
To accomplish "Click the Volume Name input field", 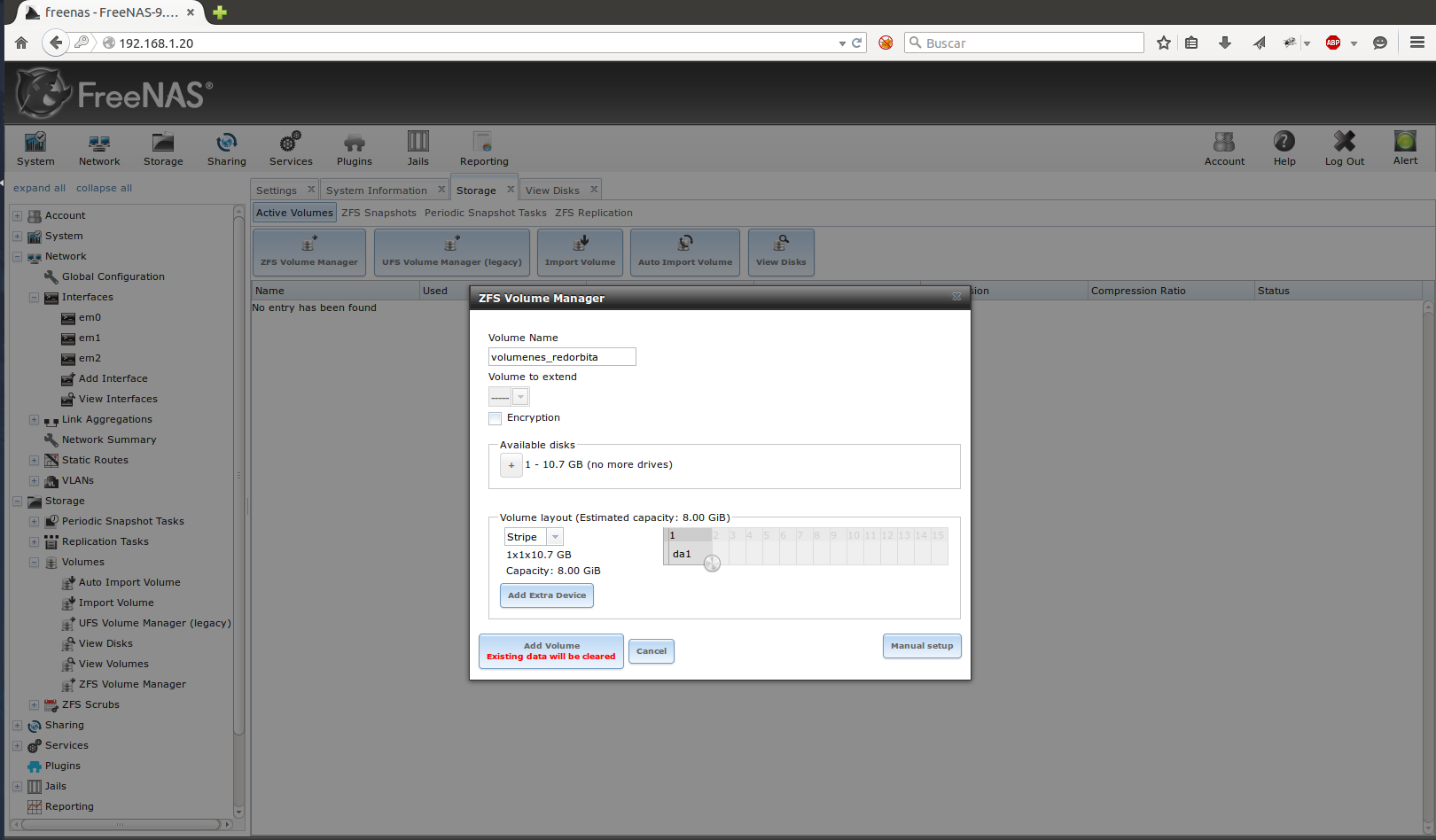I will (x=562, y=357).
